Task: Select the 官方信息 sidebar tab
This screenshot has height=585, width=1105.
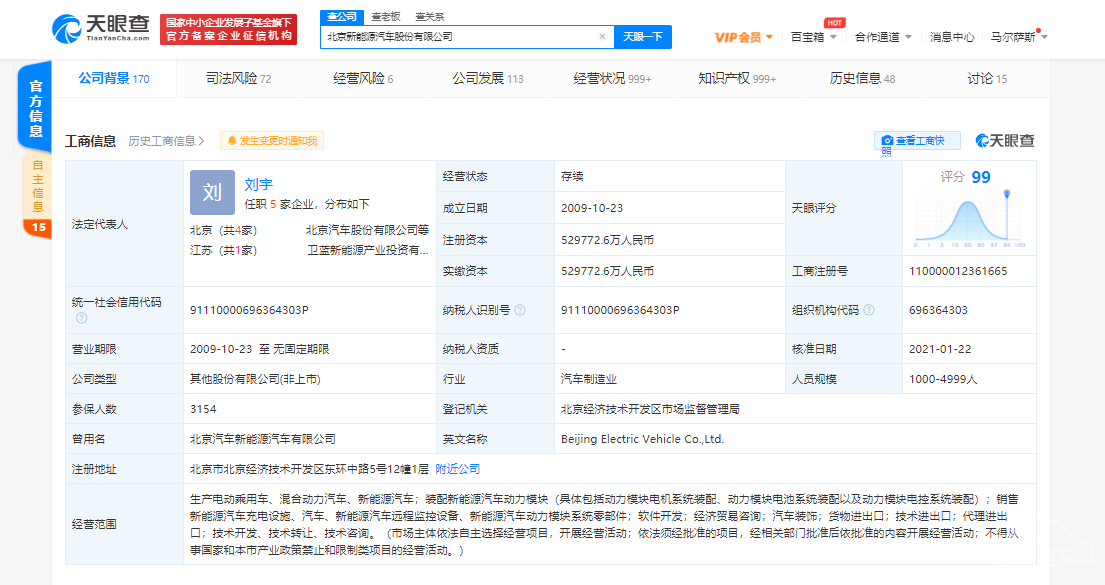Action: pyautogui.click(x=35, y=108)
